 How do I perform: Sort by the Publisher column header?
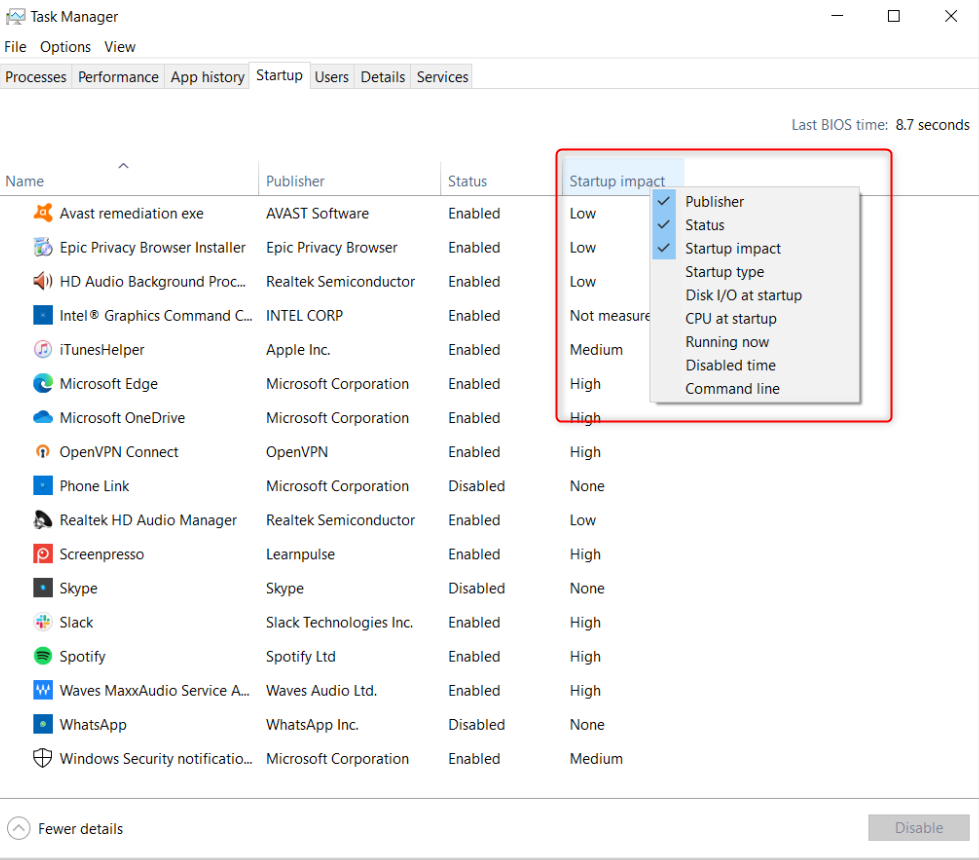coord(349,177)
